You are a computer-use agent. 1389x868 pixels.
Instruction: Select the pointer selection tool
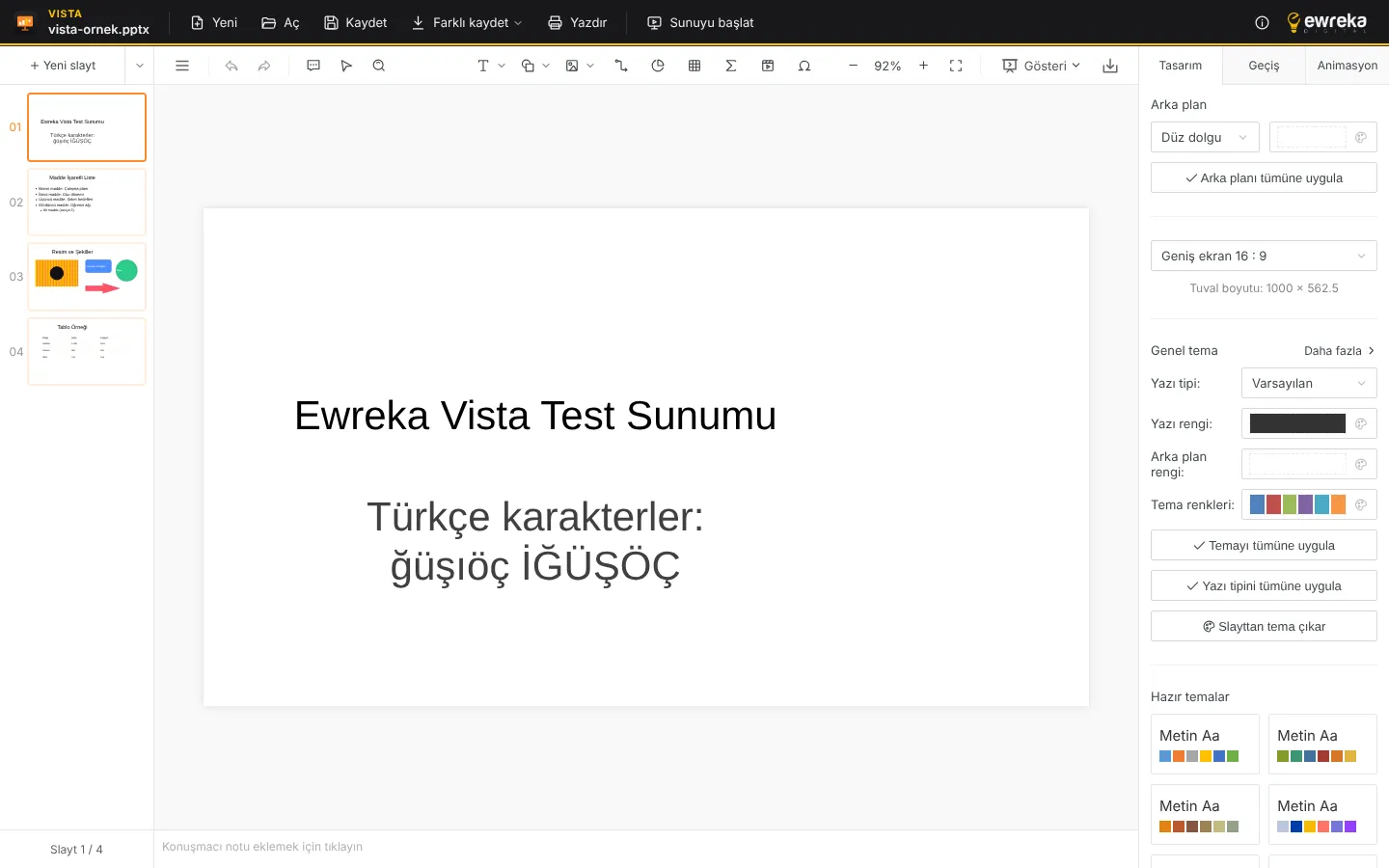346,66
